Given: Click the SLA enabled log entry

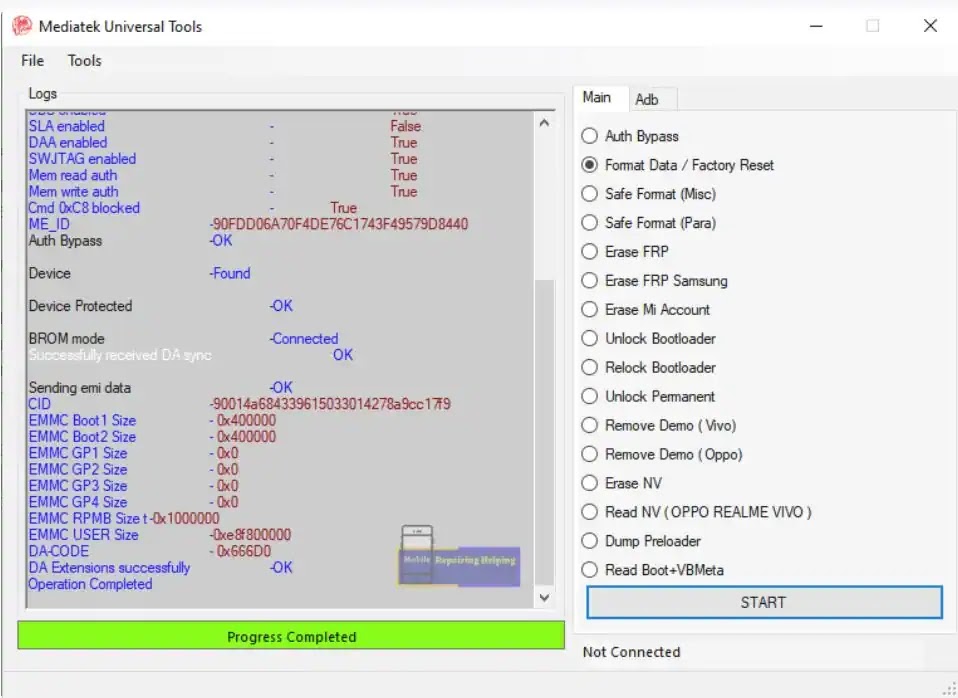Looking at the screenshot, I should (225, 126).
